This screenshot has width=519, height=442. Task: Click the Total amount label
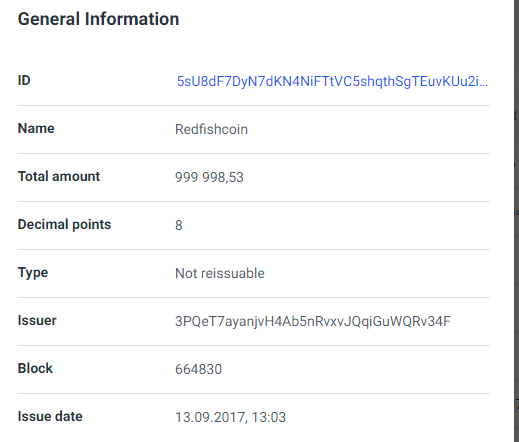coord(59,176)
